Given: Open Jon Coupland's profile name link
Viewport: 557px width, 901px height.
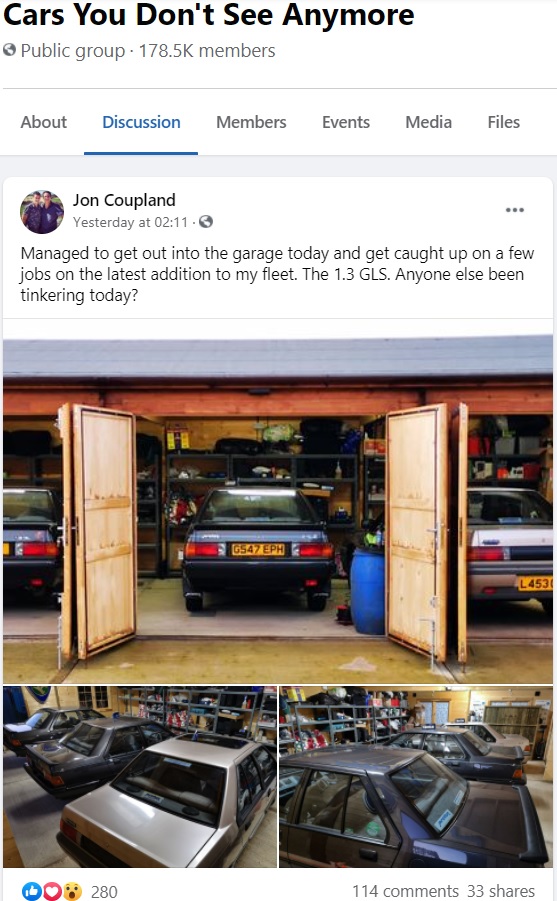Looking at the screenshot, I should [x=124, y=200].
